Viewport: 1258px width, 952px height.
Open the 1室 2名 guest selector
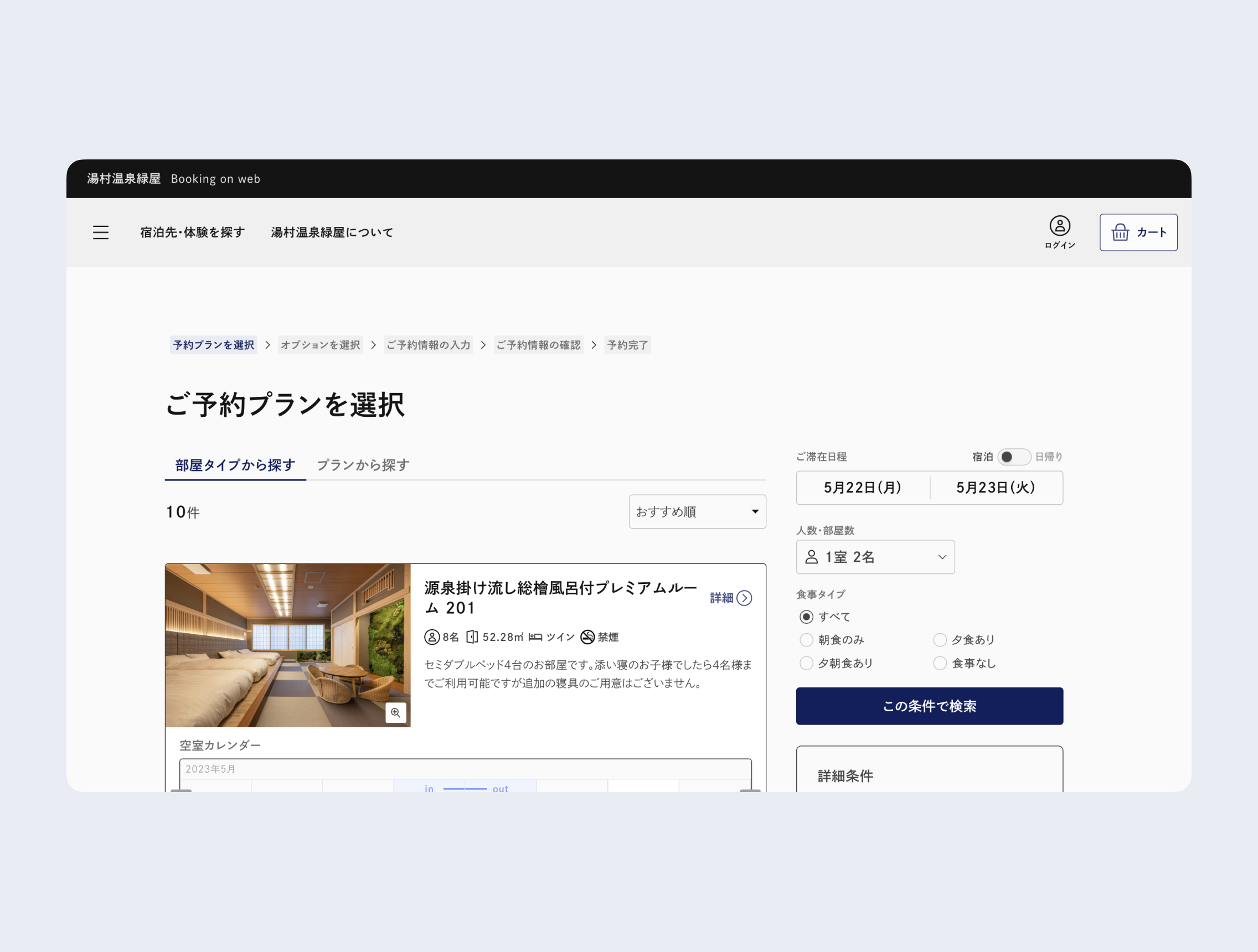tap(875, 557)
